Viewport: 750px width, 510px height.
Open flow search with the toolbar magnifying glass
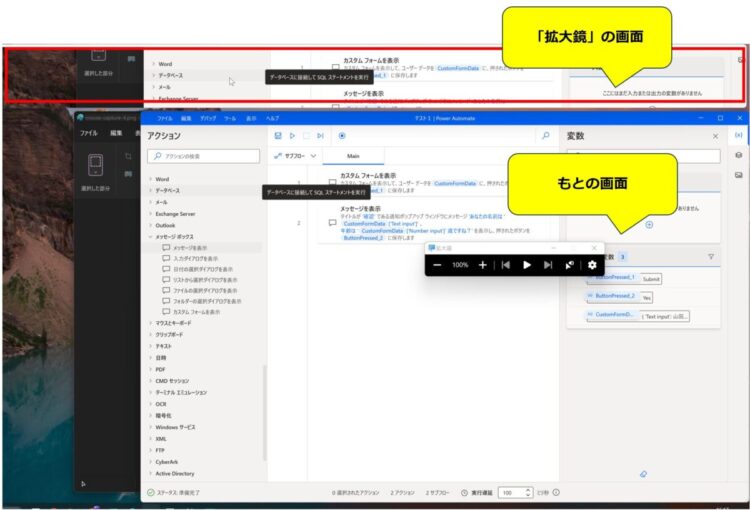point(546,136)
